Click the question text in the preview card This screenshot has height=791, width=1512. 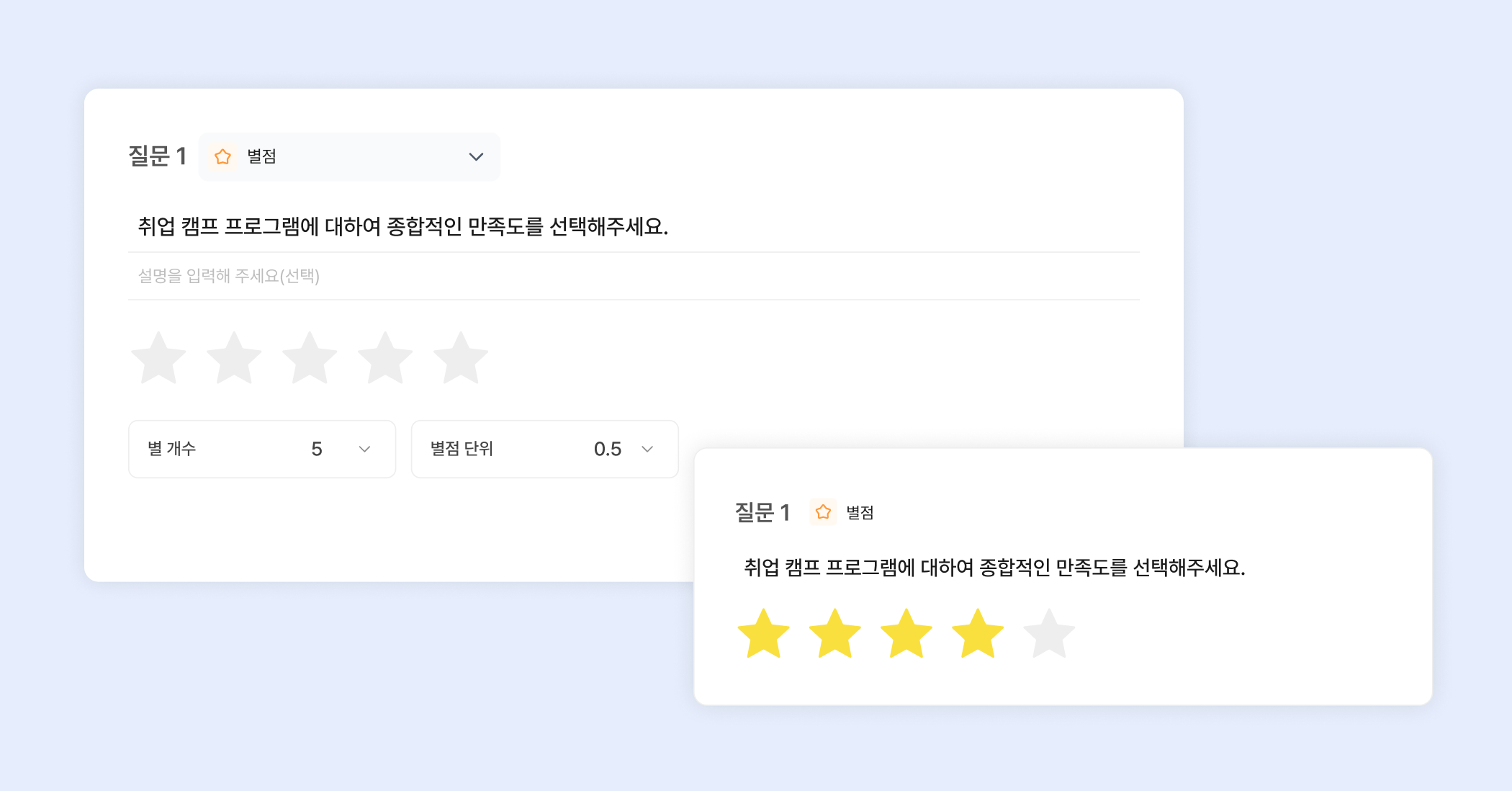click(x=994, y=568)
